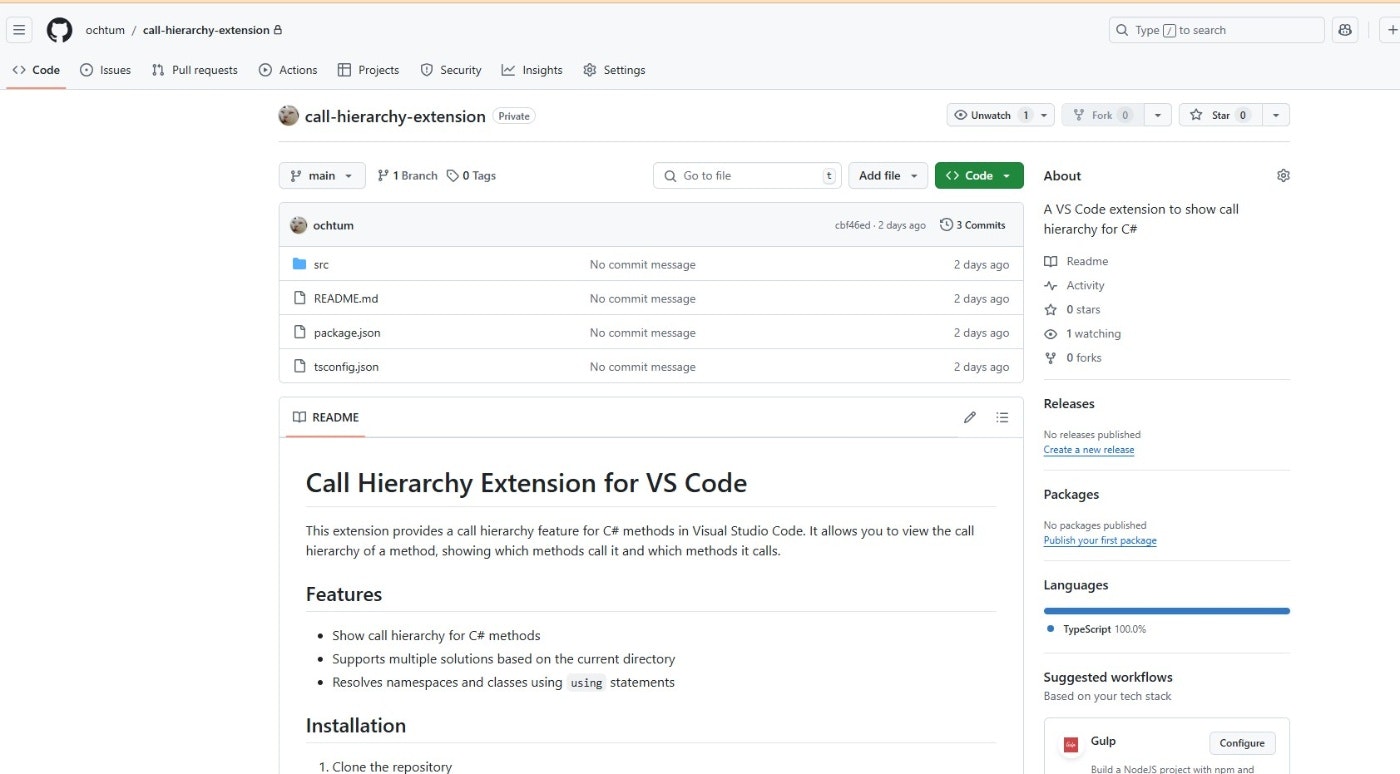
Task: Click ochtum owner in breadcrumb
Action: click(105, 30)
